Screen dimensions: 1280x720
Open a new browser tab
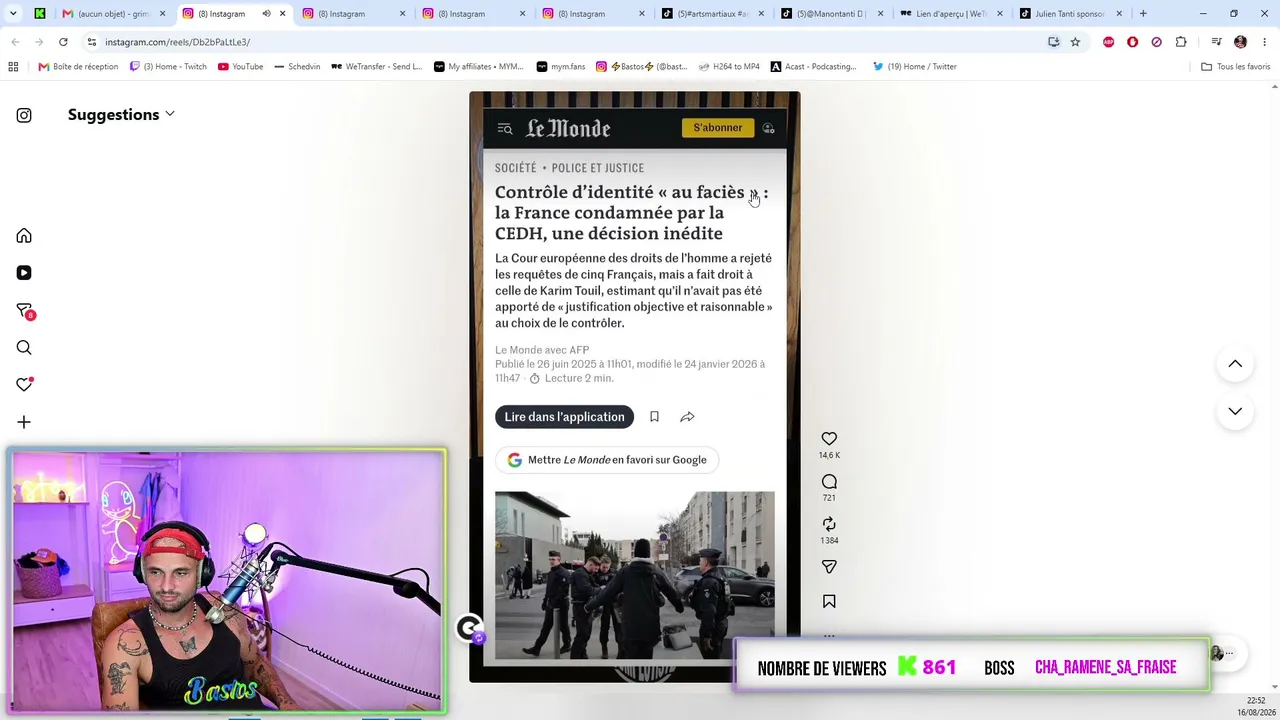point(1143,14)
